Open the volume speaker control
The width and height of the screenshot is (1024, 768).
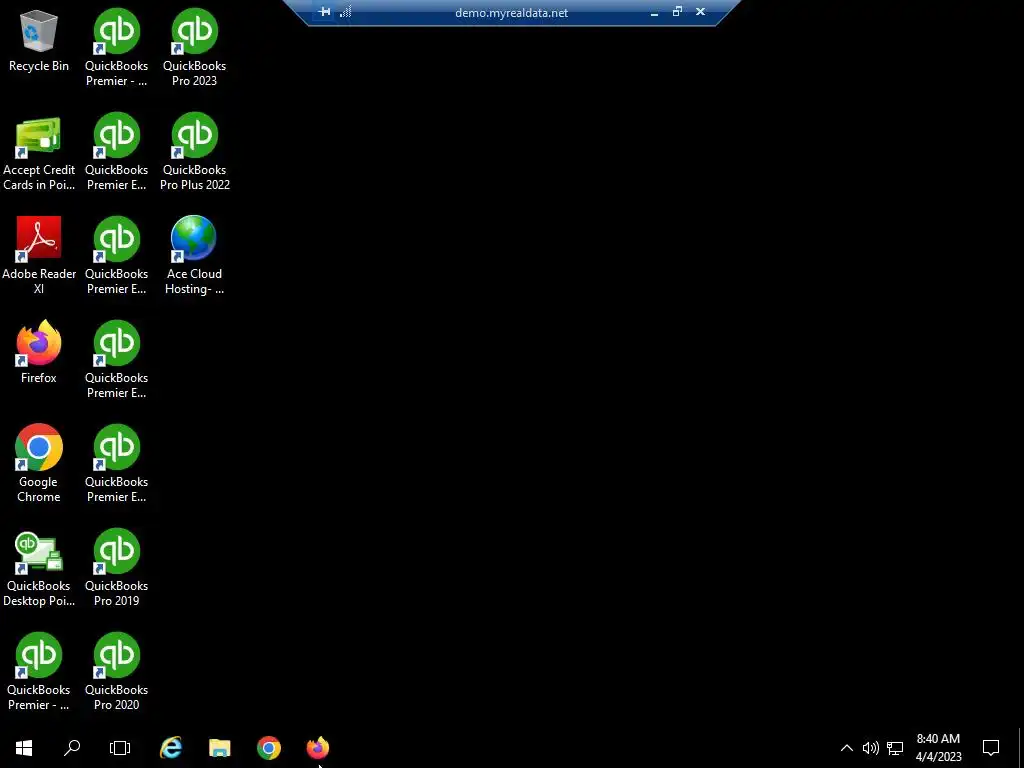click(x=871, y=748)
